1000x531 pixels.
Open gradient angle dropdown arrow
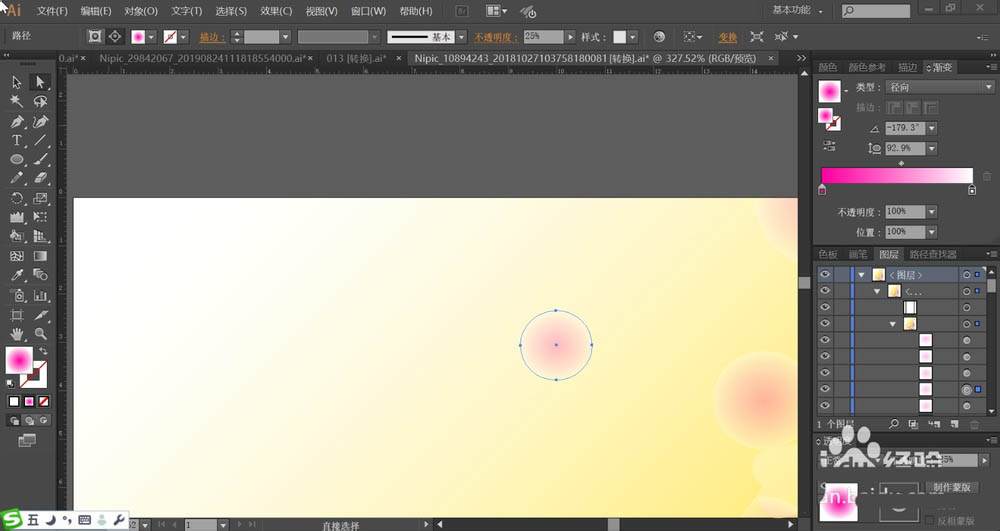[932, 128]
